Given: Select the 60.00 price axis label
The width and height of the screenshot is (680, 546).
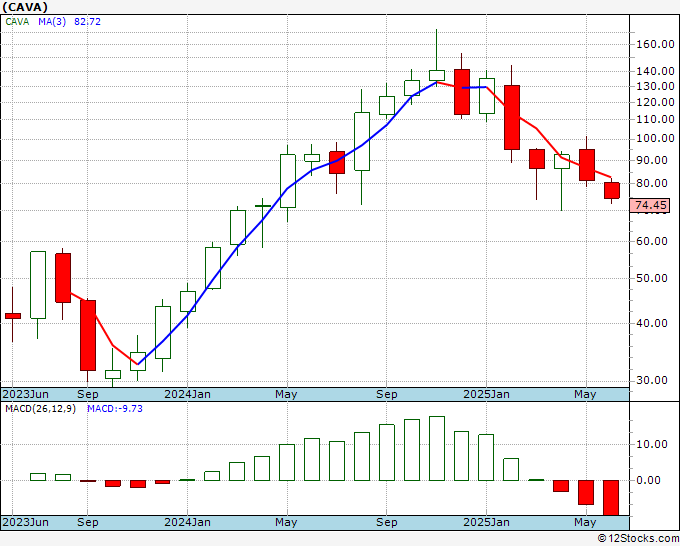Looking at the screenshot, I should [652, 242].
